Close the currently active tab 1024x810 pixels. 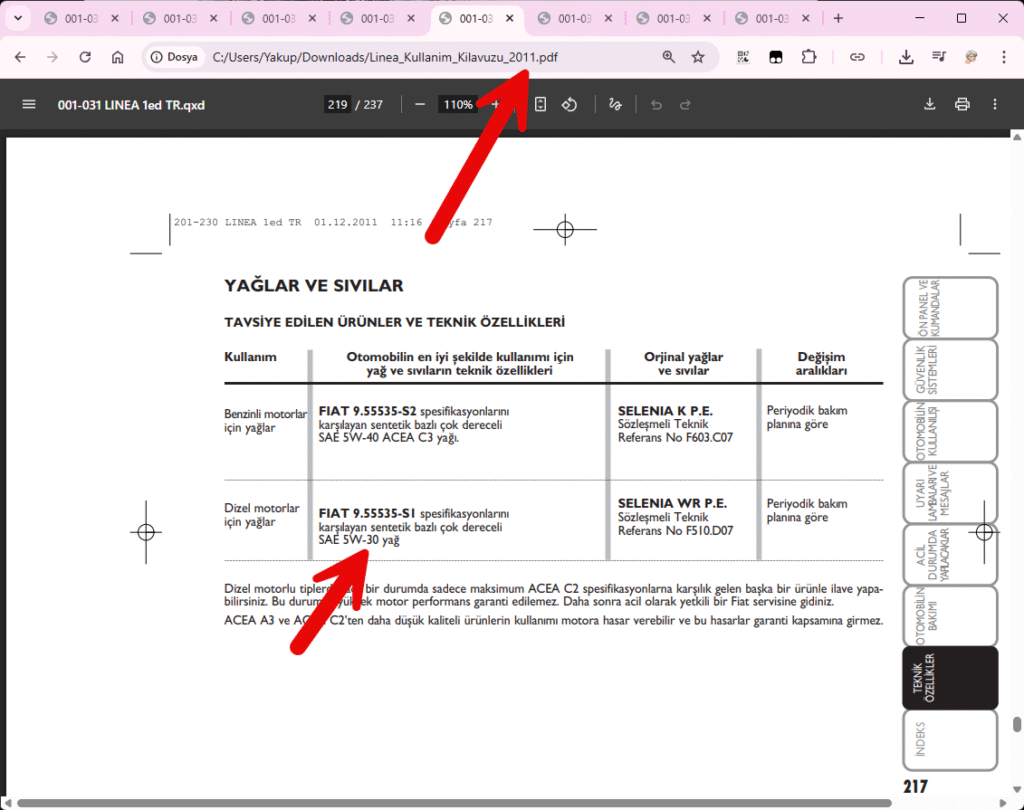tap(511, 18)
